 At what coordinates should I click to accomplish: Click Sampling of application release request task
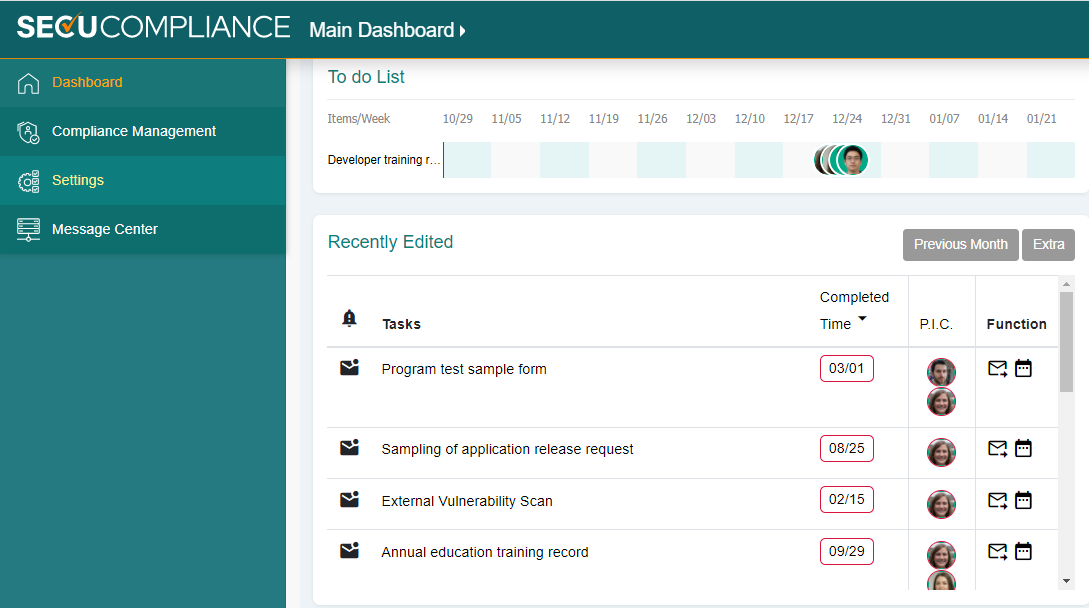(x=507, y=449)
